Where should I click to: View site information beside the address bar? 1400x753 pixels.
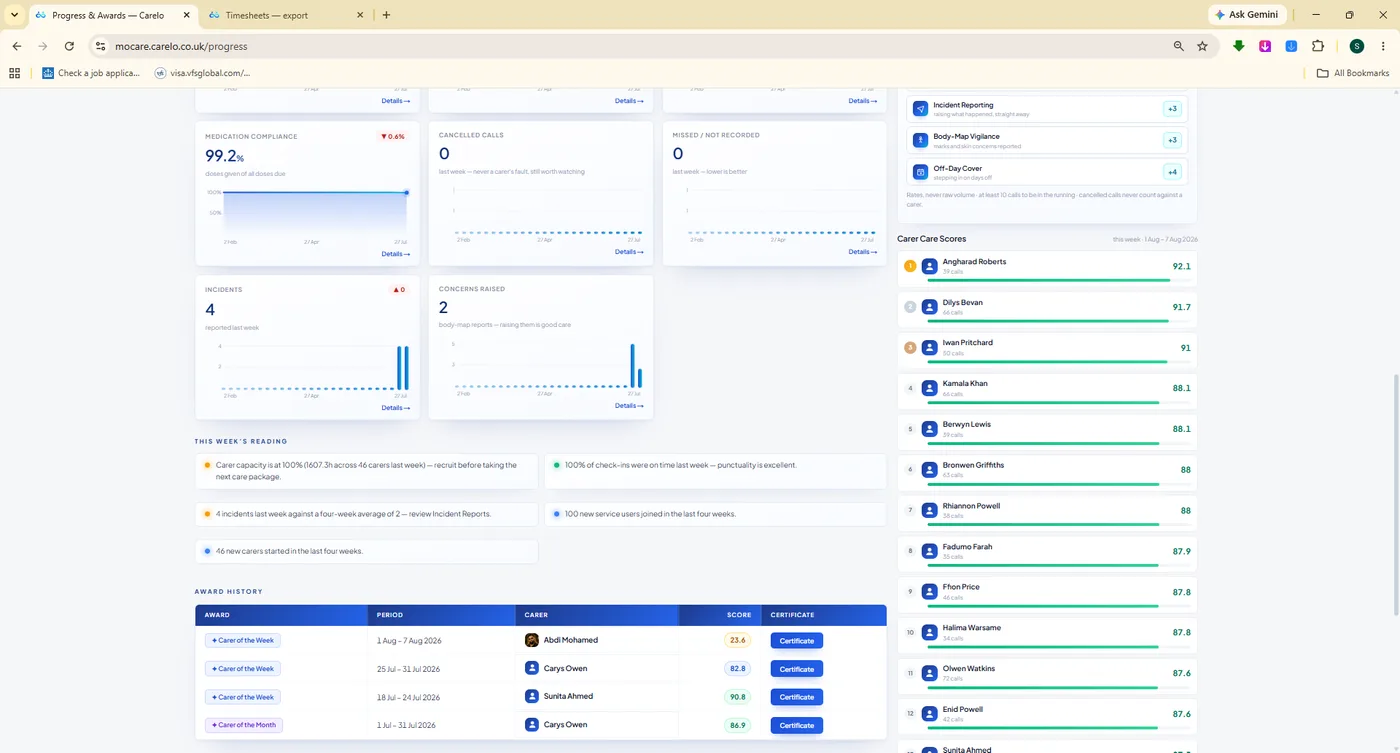pos(99,46)
